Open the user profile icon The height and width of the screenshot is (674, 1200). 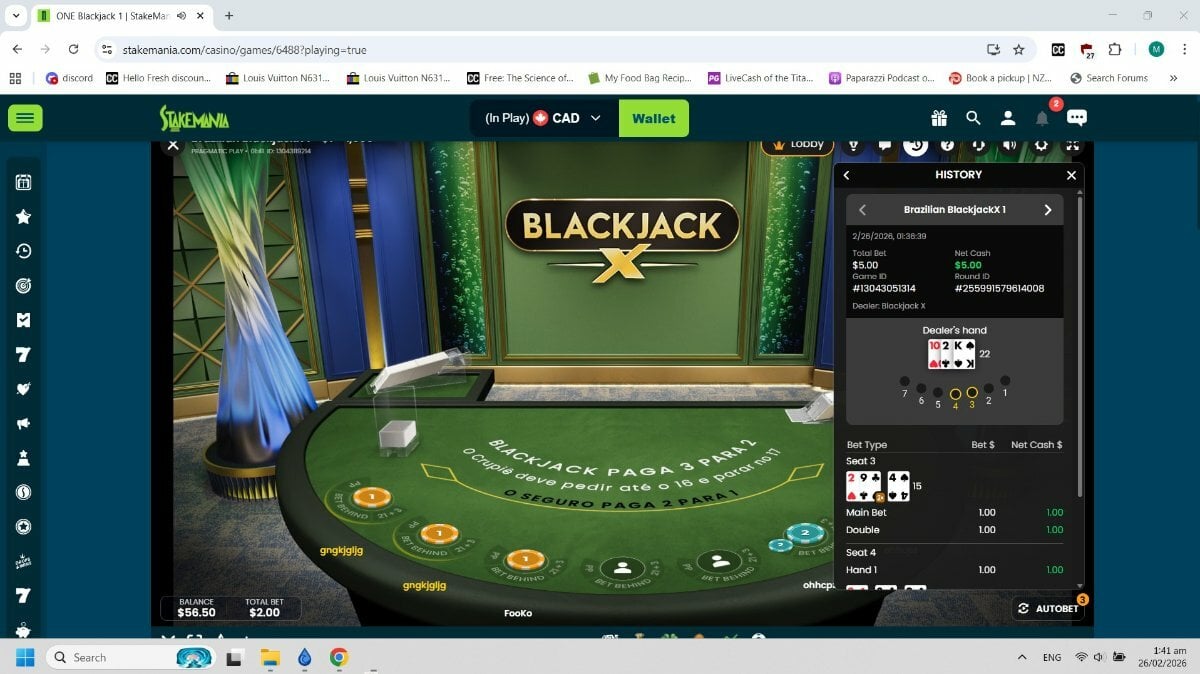pyautogui.click(x=1008, y=118)
